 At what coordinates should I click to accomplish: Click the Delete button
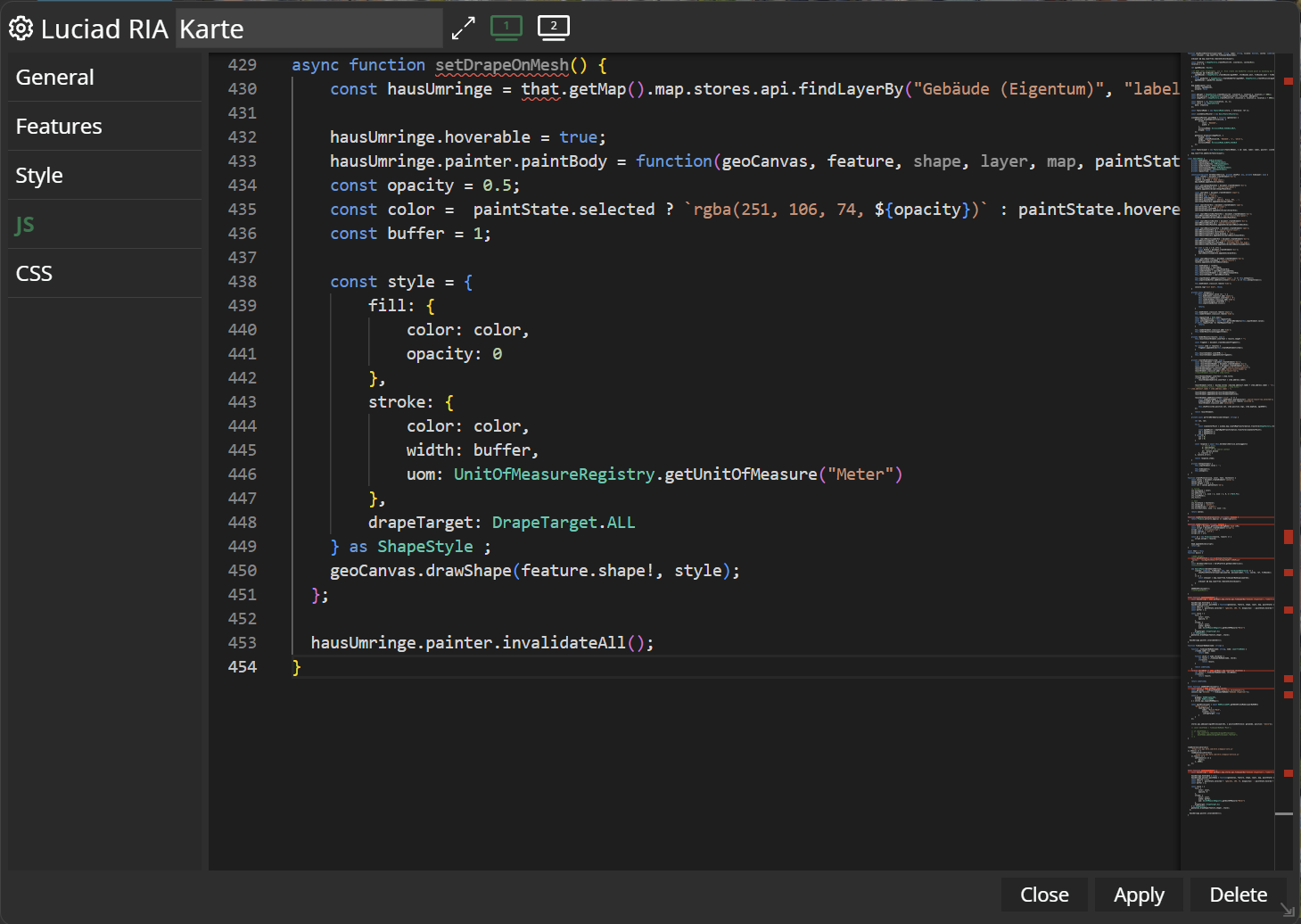[x=1238, y=895]
